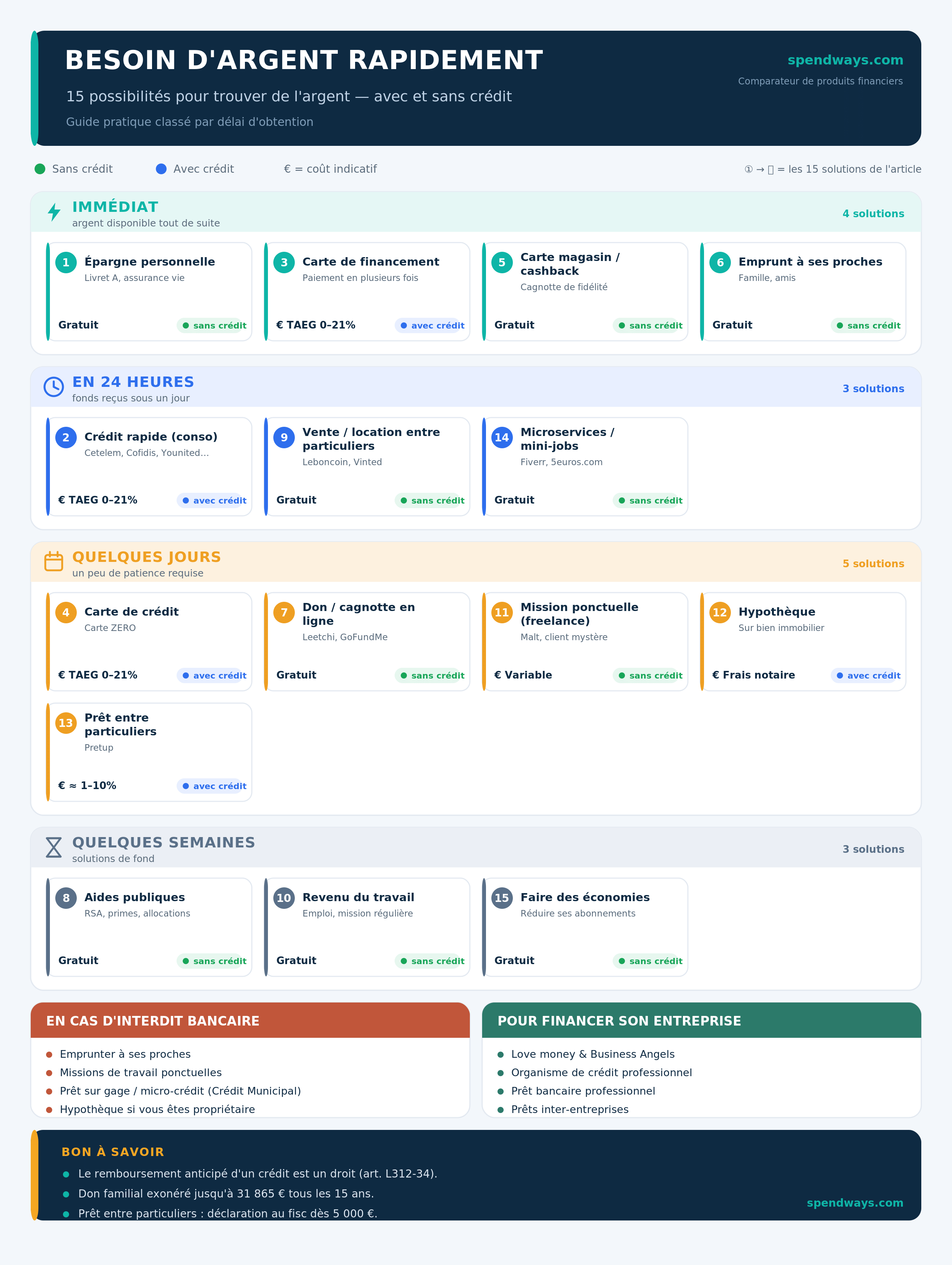Screen dimensions: 952x1265
Task: Click '€ TAEG 0–21%' on Crédit rapide card
Action: click(98, 500)
